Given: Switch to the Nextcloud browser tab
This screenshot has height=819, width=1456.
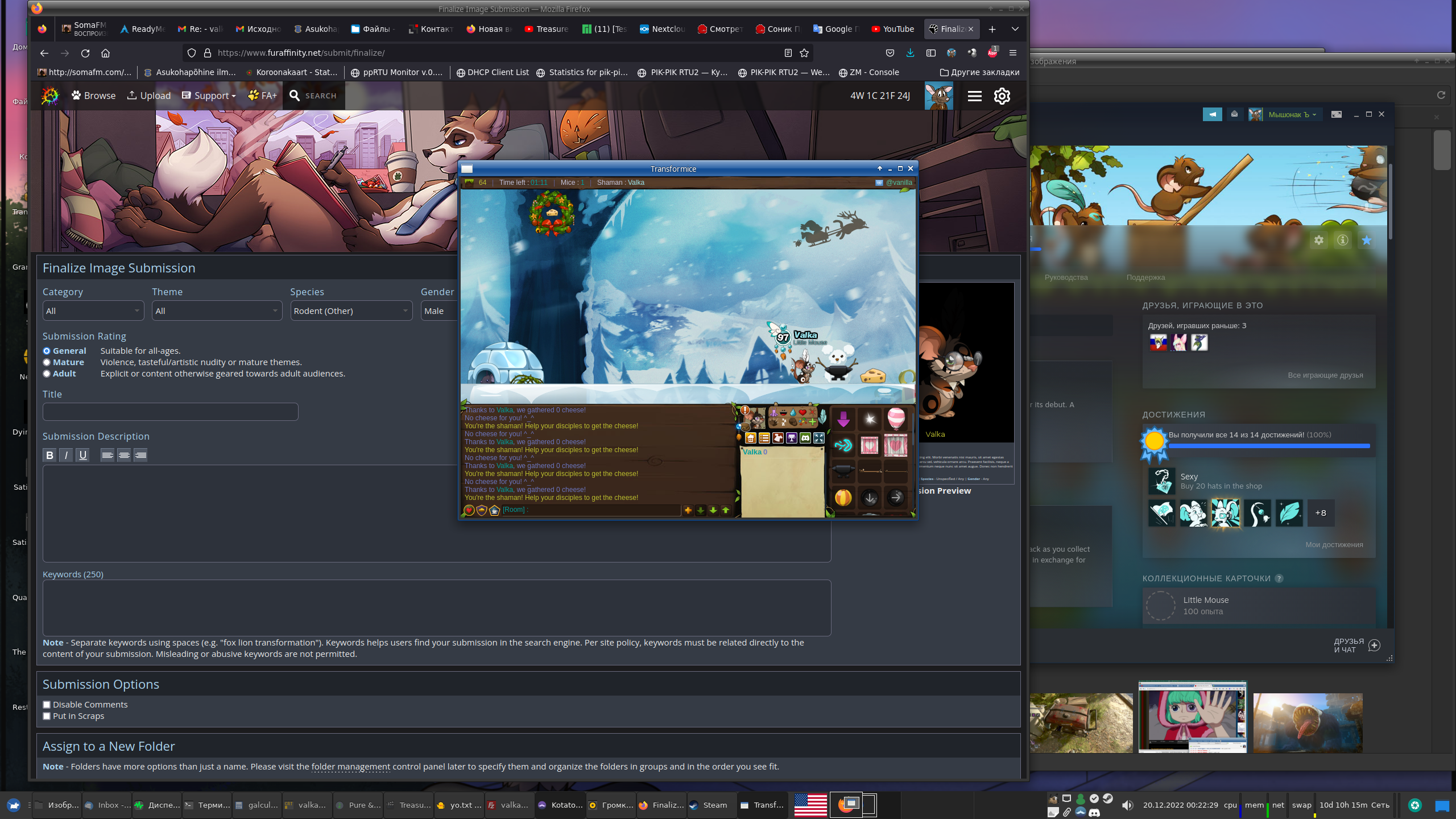Looking at the screenshot, I should [x=663, y=29].
